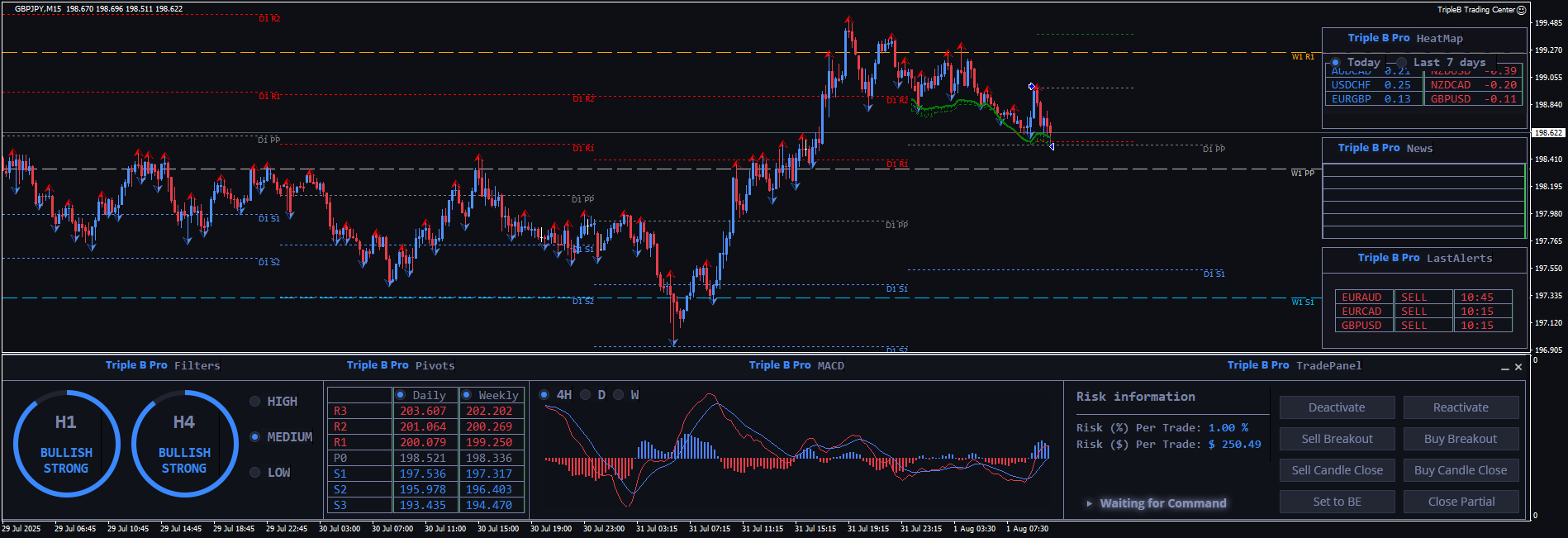Toggle the Daily pivots option
The width and height of the screenshot is (1568, 538).
[401, 395]
